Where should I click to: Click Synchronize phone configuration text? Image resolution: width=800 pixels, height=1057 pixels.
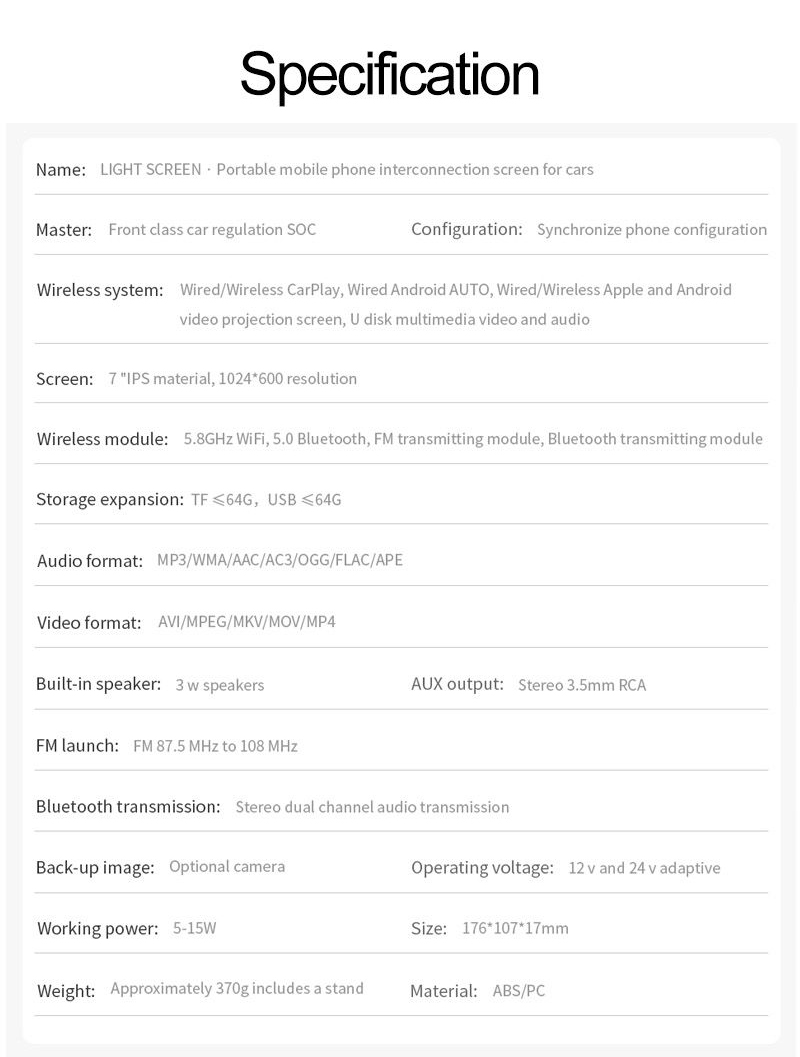point(651,230)
